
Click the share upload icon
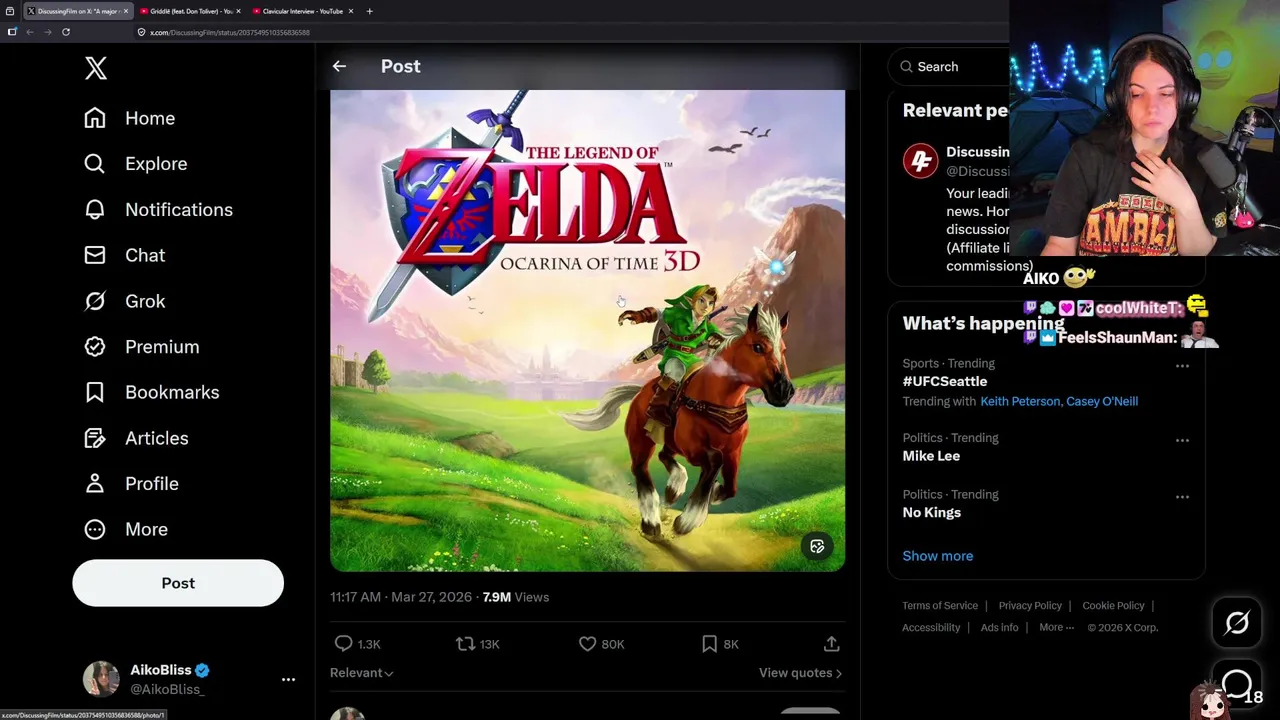[831, 644]
